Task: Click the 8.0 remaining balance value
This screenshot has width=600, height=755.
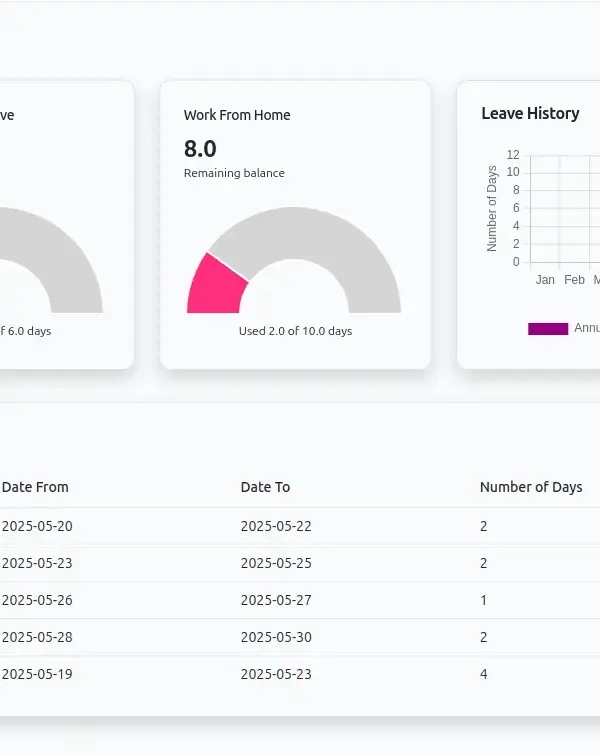Action: click(200, 149)
